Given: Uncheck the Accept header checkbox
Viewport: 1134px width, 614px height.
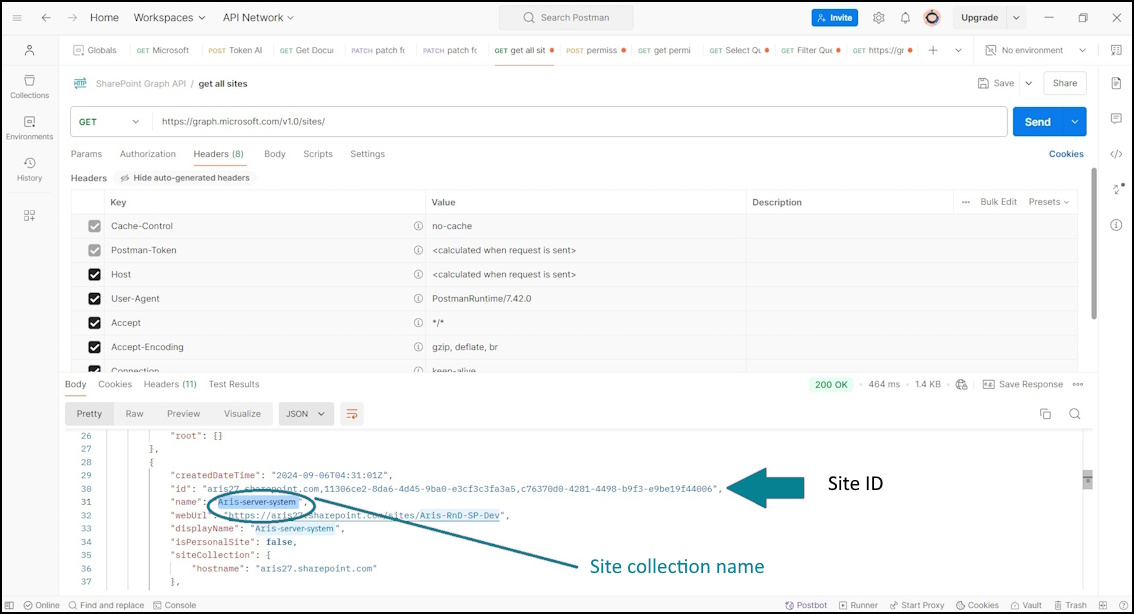Looking at the screenshot, I should [x=94, y=323].
